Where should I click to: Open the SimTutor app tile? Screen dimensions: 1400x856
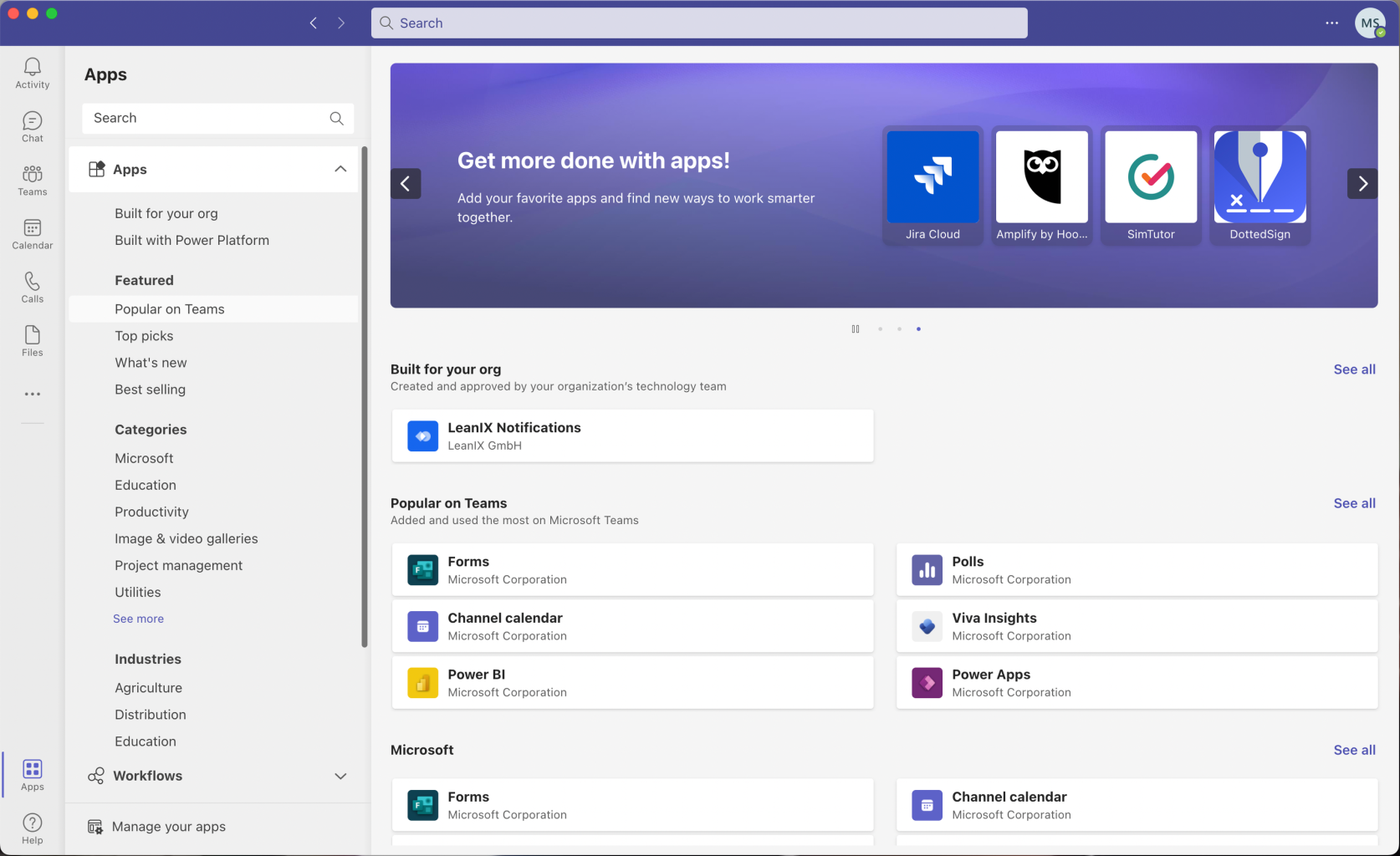[1151, 186]
